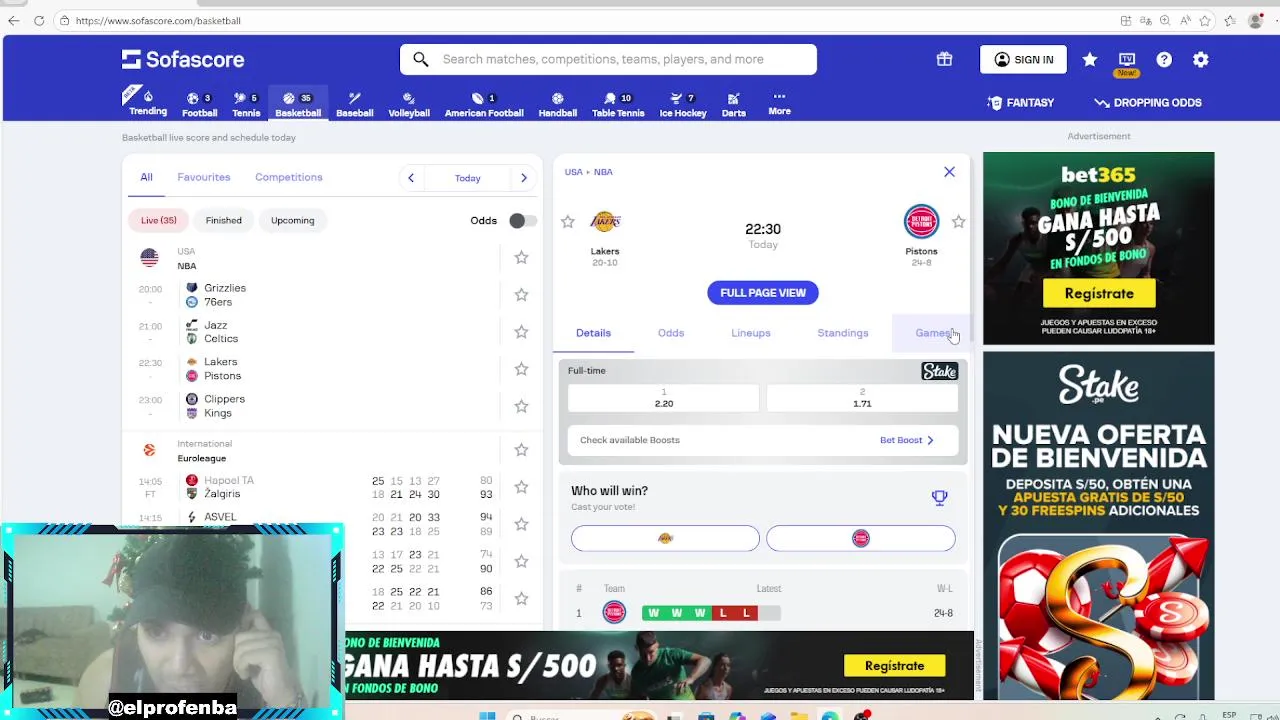Click the search matches input field
The height and width of the screenshot is (720, 1280).
(608, 59)
